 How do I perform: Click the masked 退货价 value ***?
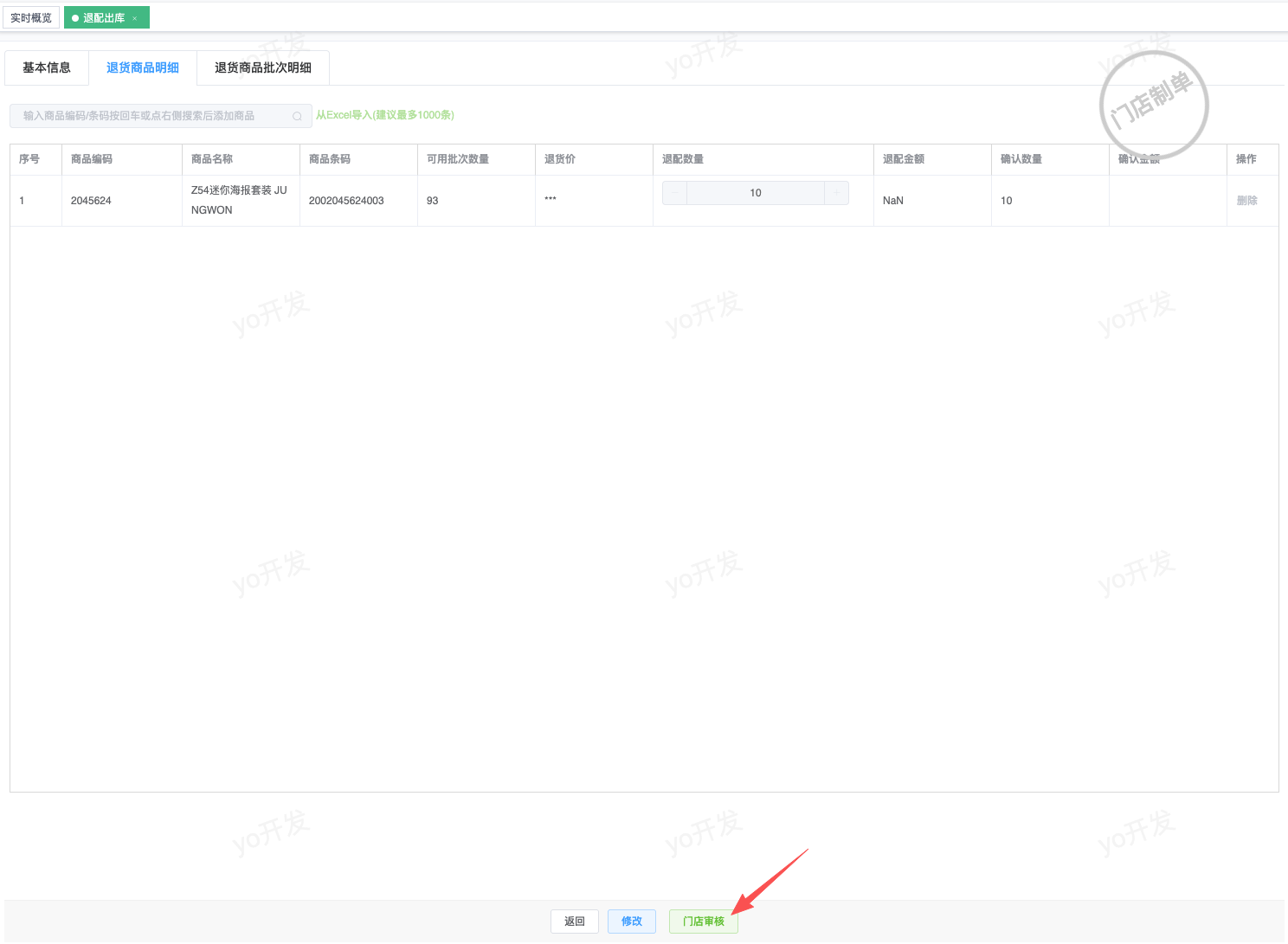(551, 201)
